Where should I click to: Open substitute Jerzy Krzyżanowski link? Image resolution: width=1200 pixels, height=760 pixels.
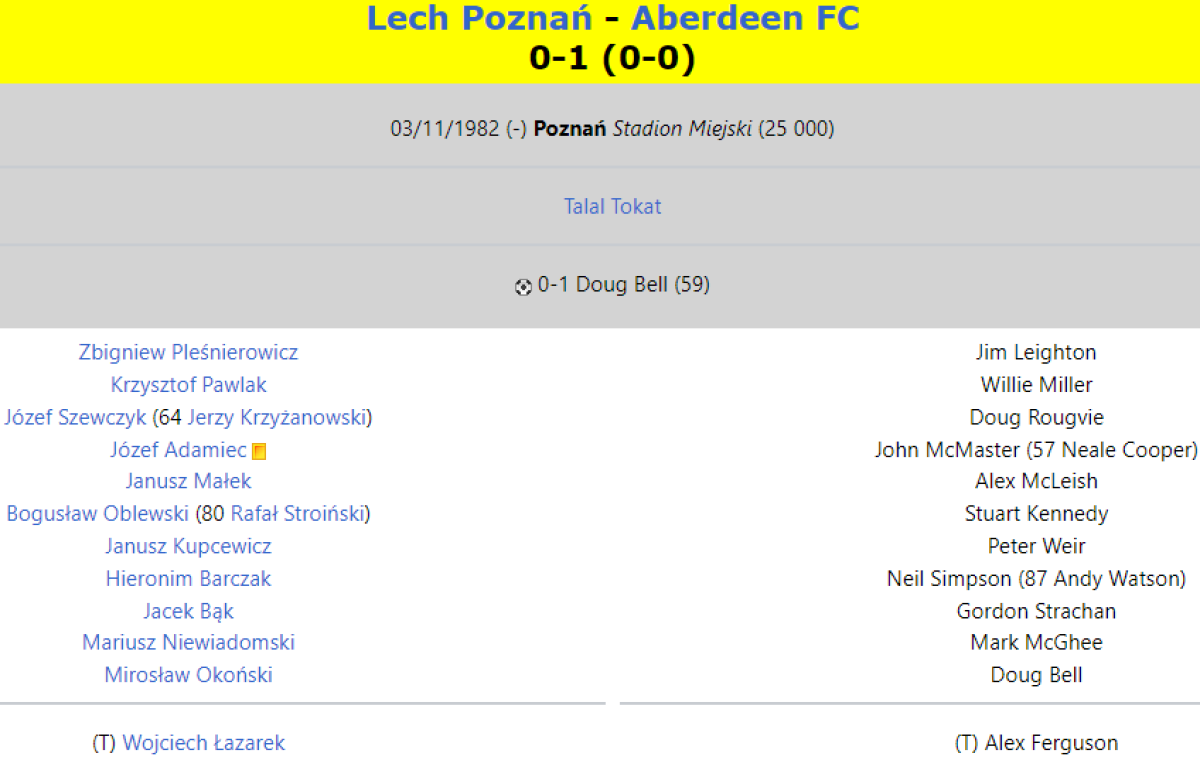point(276,418)
